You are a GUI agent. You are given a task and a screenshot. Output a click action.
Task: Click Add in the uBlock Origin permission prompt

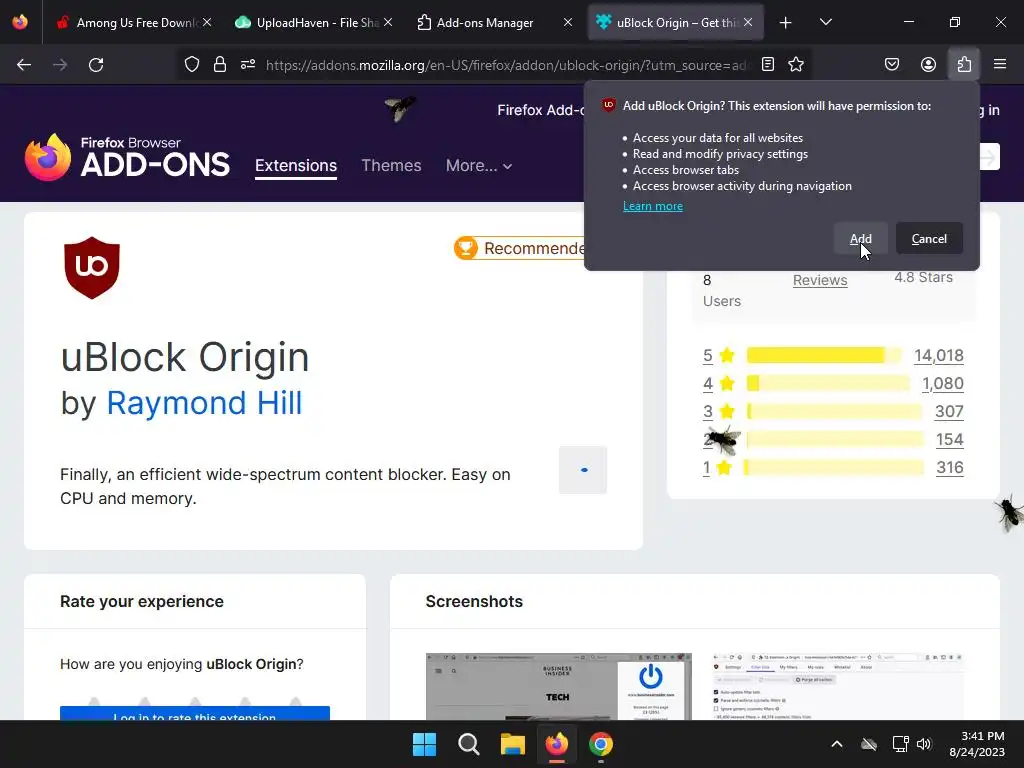coord(860,239)
